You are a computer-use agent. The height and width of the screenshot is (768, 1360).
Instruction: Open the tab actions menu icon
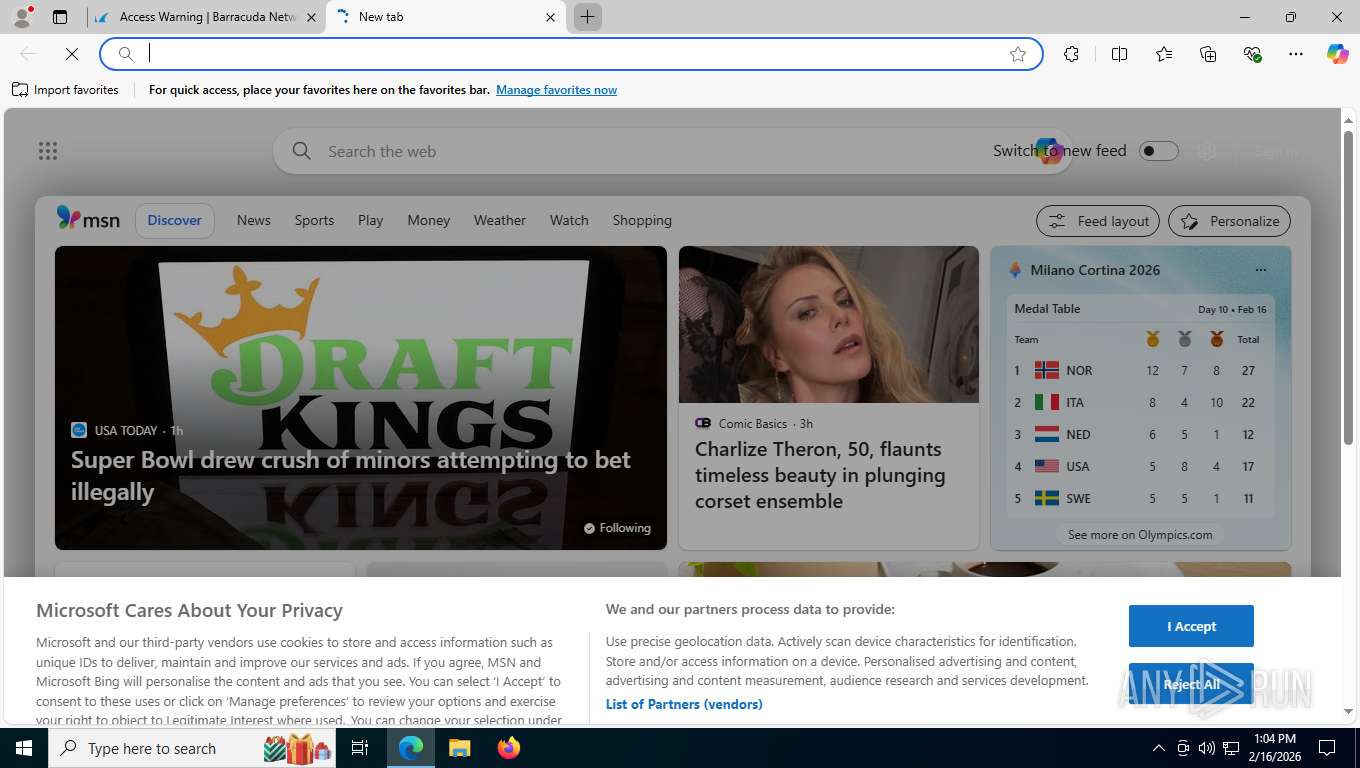point(60,17)
